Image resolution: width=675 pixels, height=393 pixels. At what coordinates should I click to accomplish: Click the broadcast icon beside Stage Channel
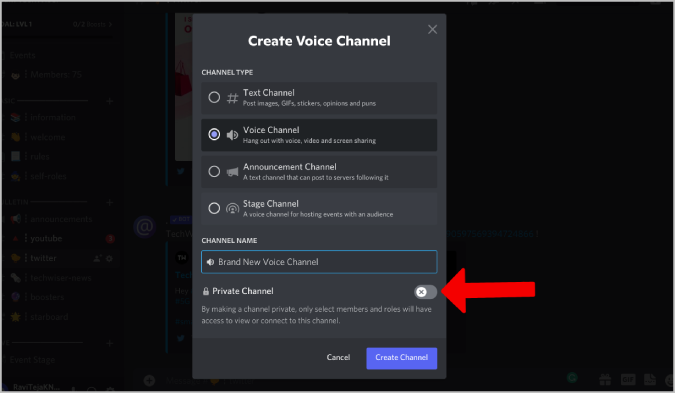coord(232,209)
